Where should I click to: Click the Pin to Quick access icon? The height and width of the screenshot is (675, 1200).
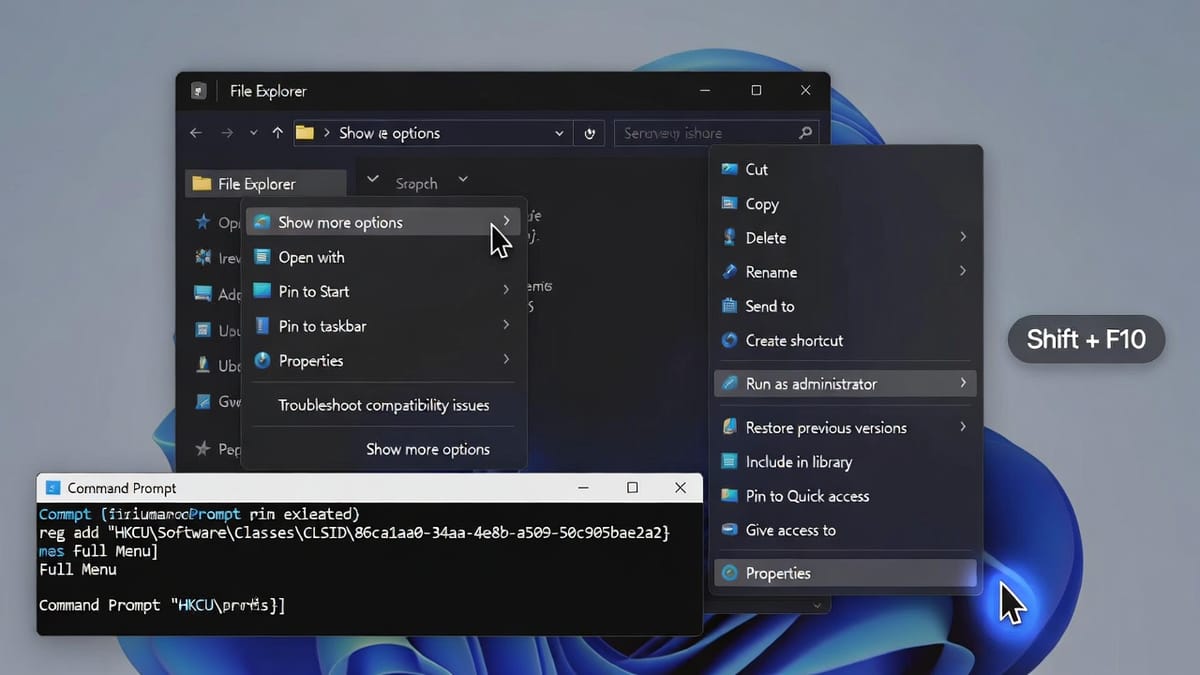point(729,496)
